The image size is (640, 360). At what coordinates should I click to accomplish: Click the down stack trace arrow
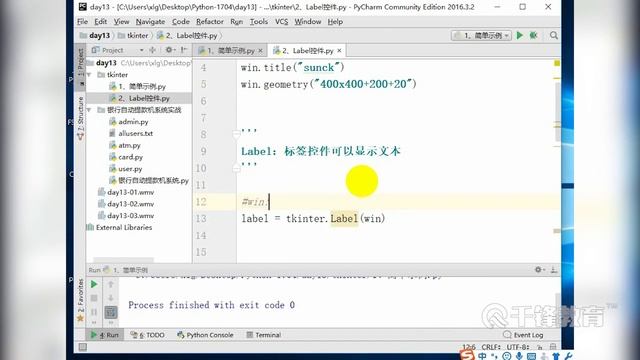(111, 298)
